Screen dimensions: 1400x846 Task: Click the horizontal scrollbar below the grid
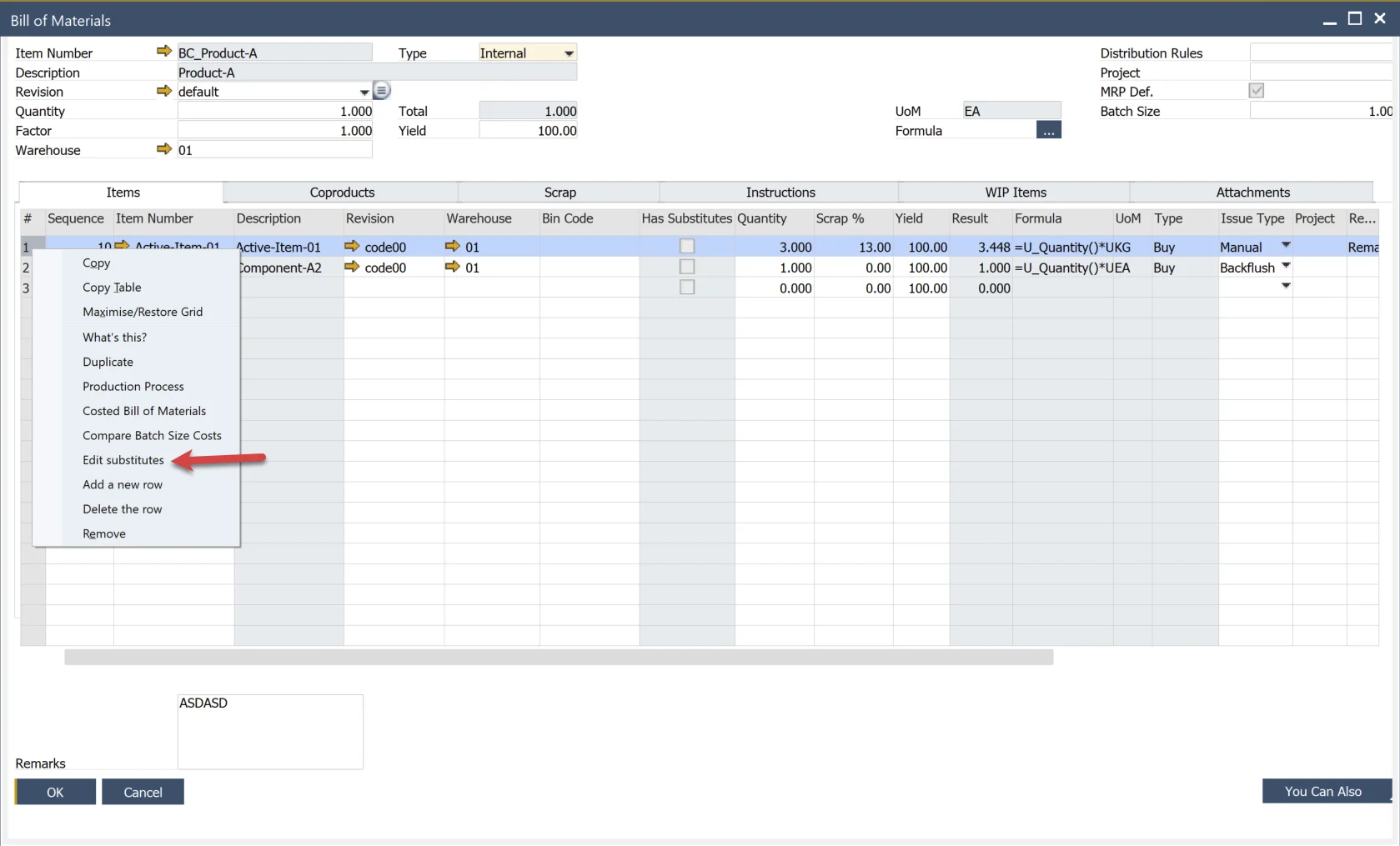point(559,658)
